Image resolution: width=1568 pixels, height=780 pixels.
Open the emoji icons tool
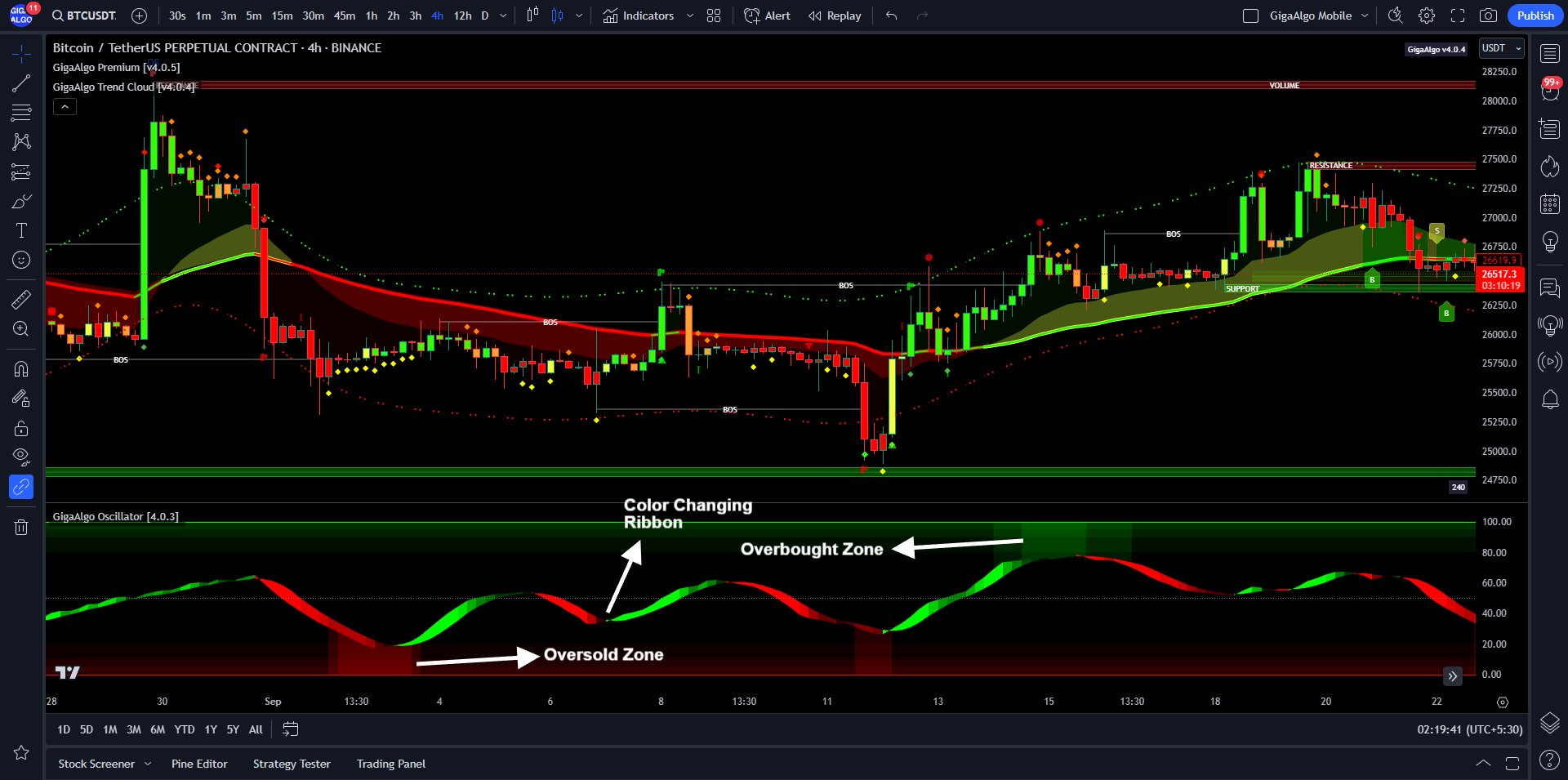coord(21,260)
